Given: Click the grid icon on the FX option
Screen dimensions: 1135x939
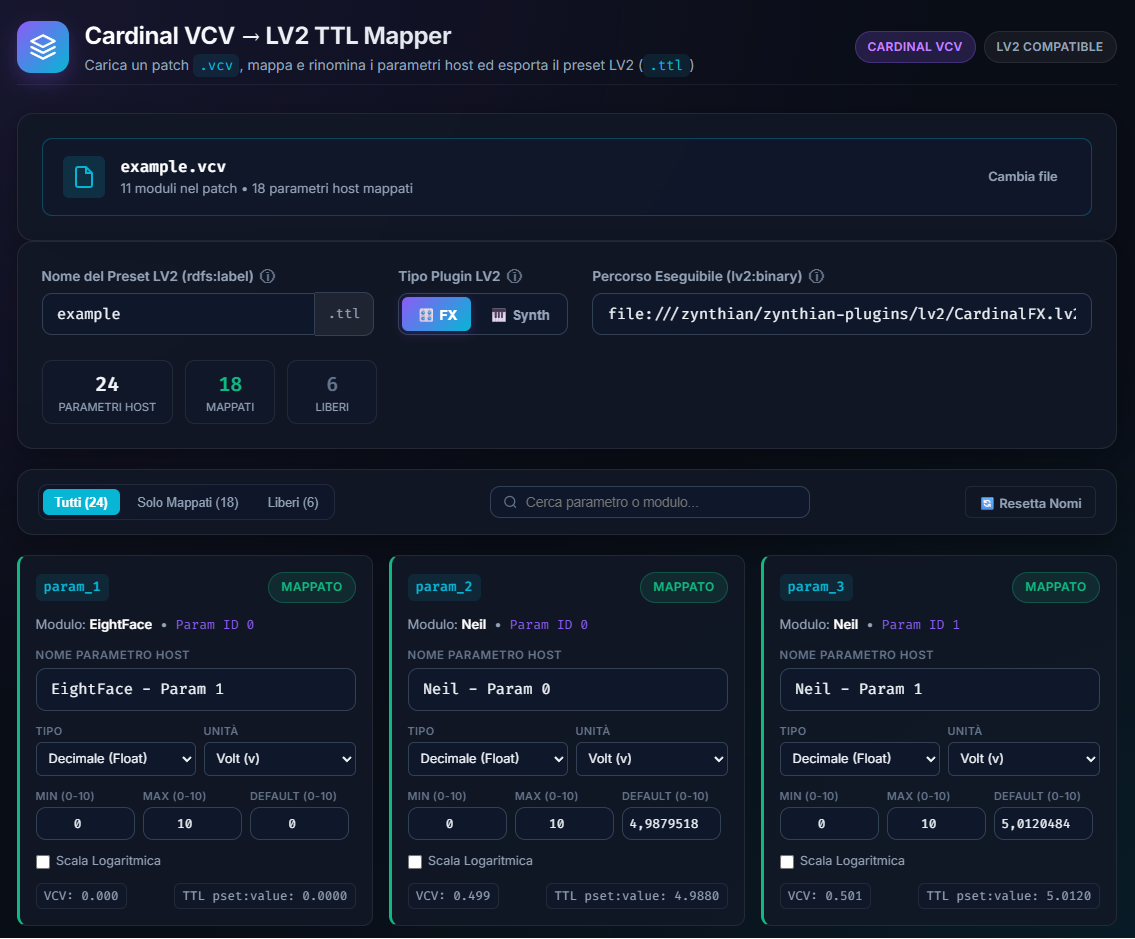Looking at the screenshot, I should click(x=426, y=315).
